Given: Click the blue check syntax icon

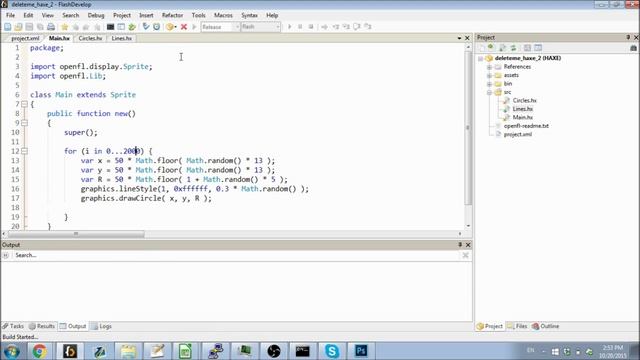Looking at the screenshot, I should tap(146, 27).
